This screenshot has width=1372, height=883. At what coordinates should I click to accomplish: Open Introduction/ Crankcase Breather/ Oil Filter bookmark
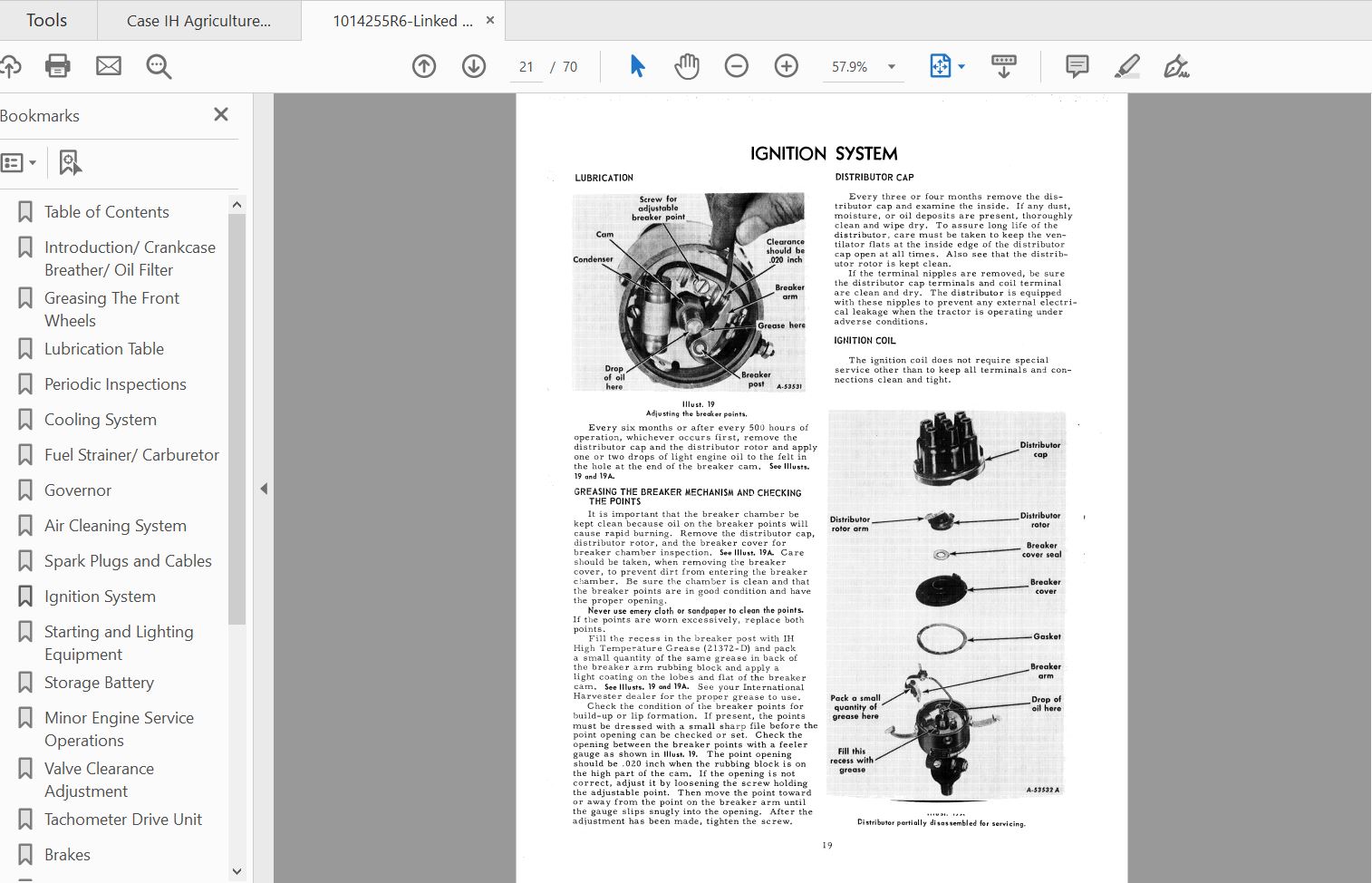[130, 258]
